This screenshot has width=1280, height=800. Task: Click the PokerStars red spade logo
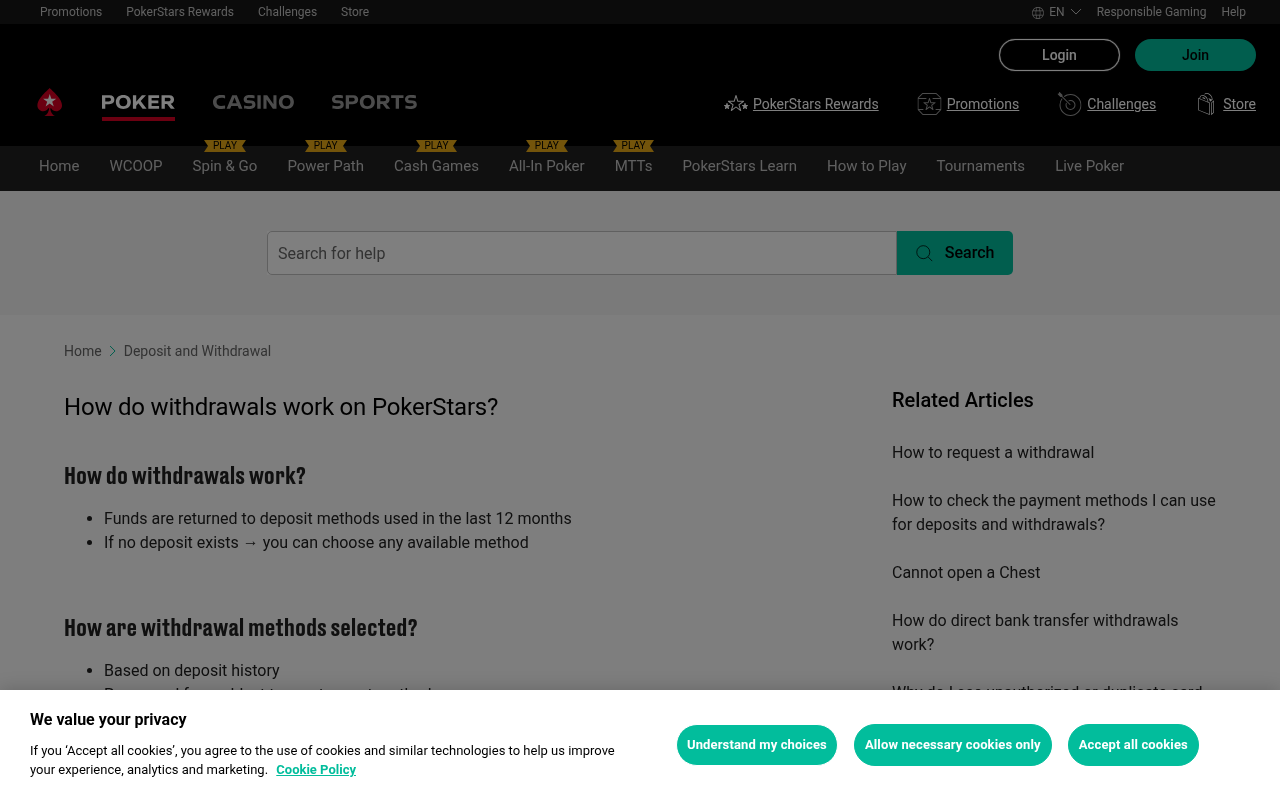click(x=50, y=102)
